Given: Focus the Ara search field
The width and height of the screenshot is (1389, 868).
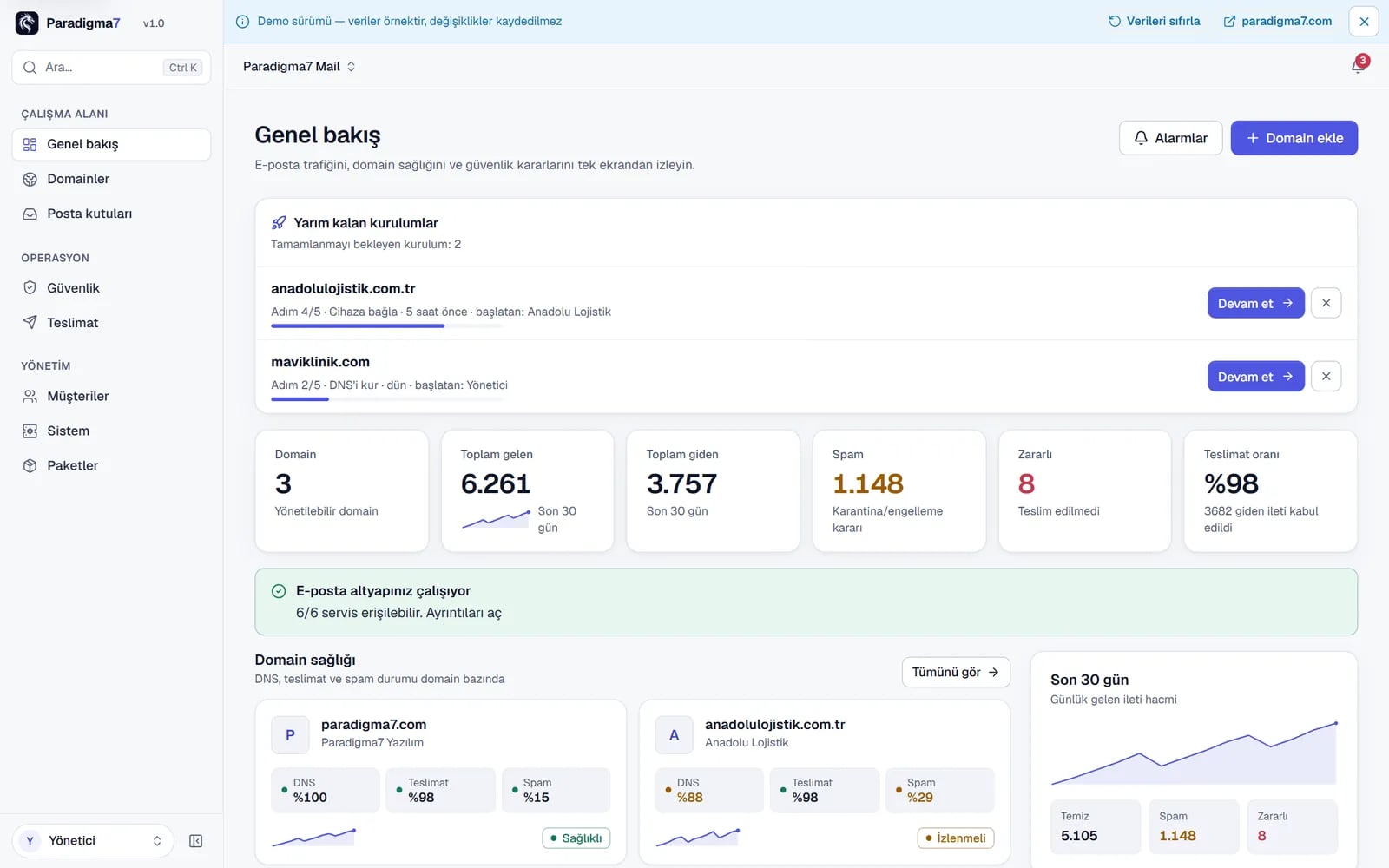Looking at the screenshot, I should click(x=111, y=67).
